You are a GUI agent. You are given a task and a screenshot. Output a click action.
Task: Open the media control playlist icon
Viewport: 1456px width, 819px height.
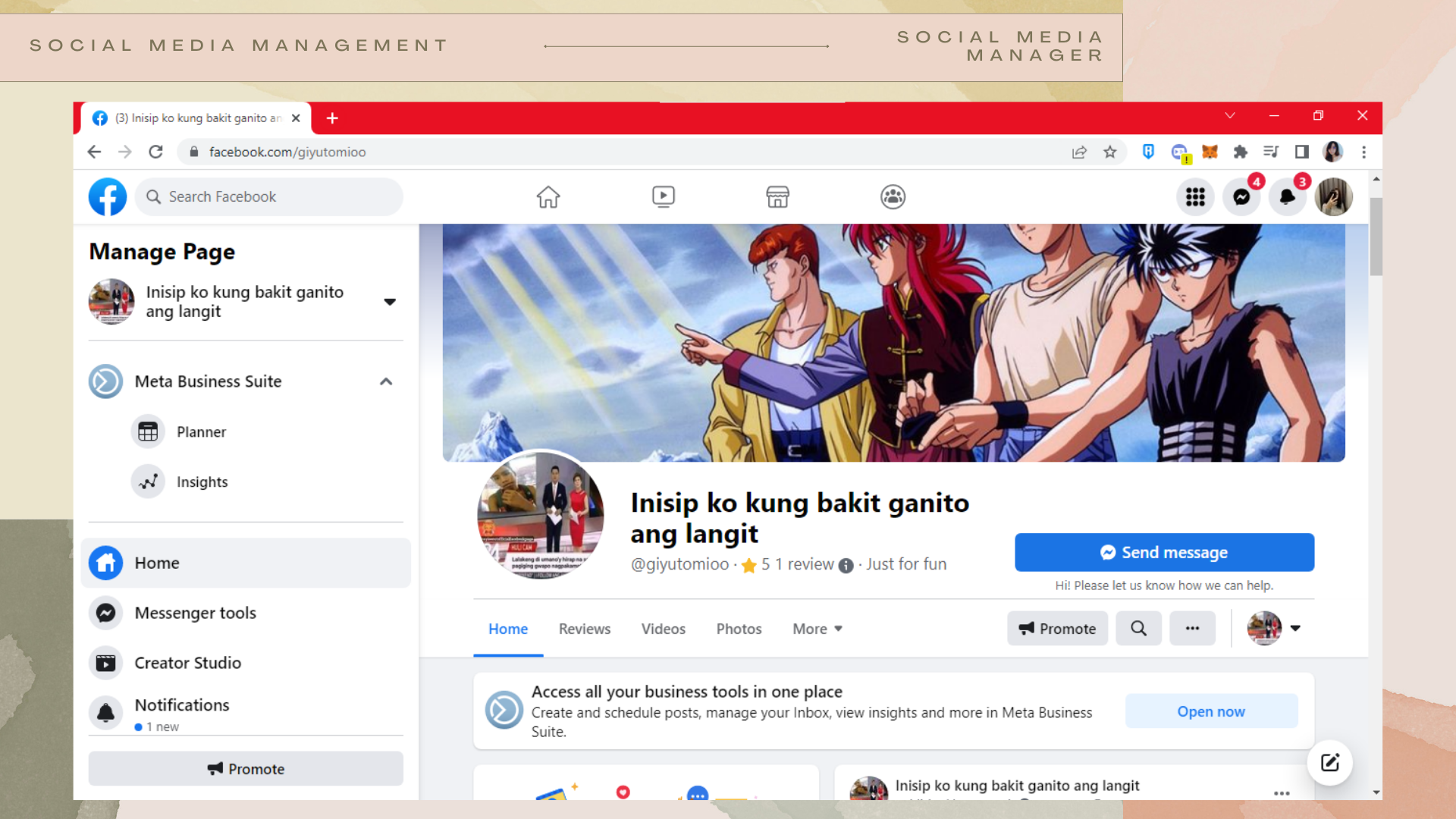(1271, 152)
